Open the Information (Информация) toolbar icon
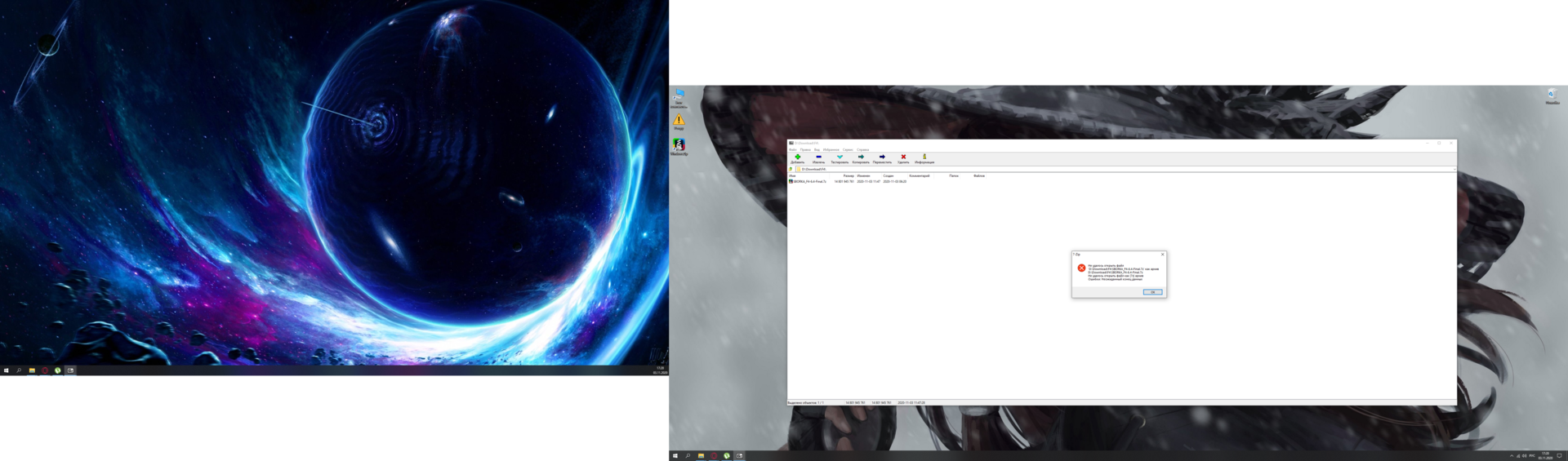Viewport: 1568px width, 461px height. click(x=924, y=157)
